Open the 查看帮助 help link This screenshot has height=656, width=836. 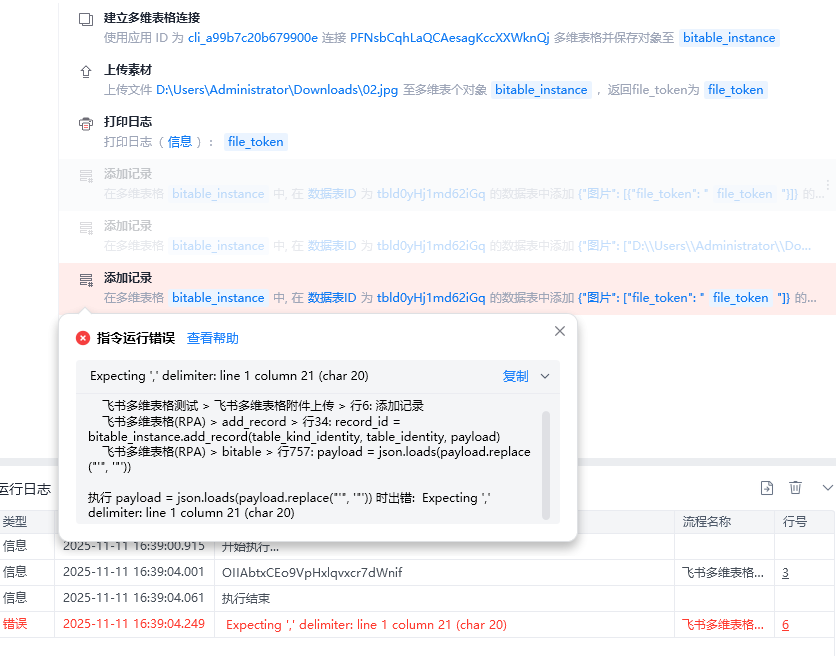[213, 338]
